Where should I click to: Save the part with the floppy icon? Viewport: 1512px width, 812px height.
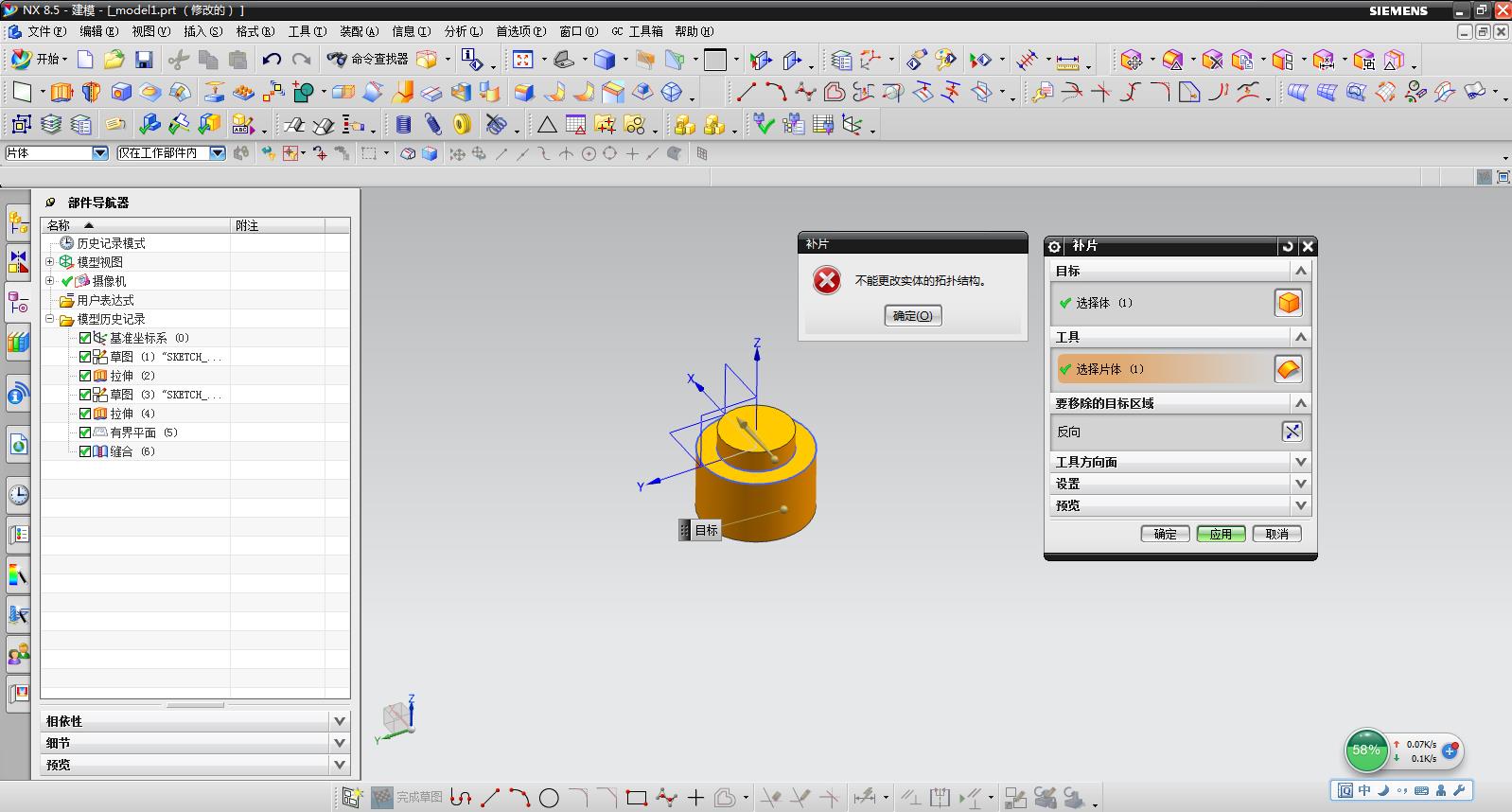point(144,60)
